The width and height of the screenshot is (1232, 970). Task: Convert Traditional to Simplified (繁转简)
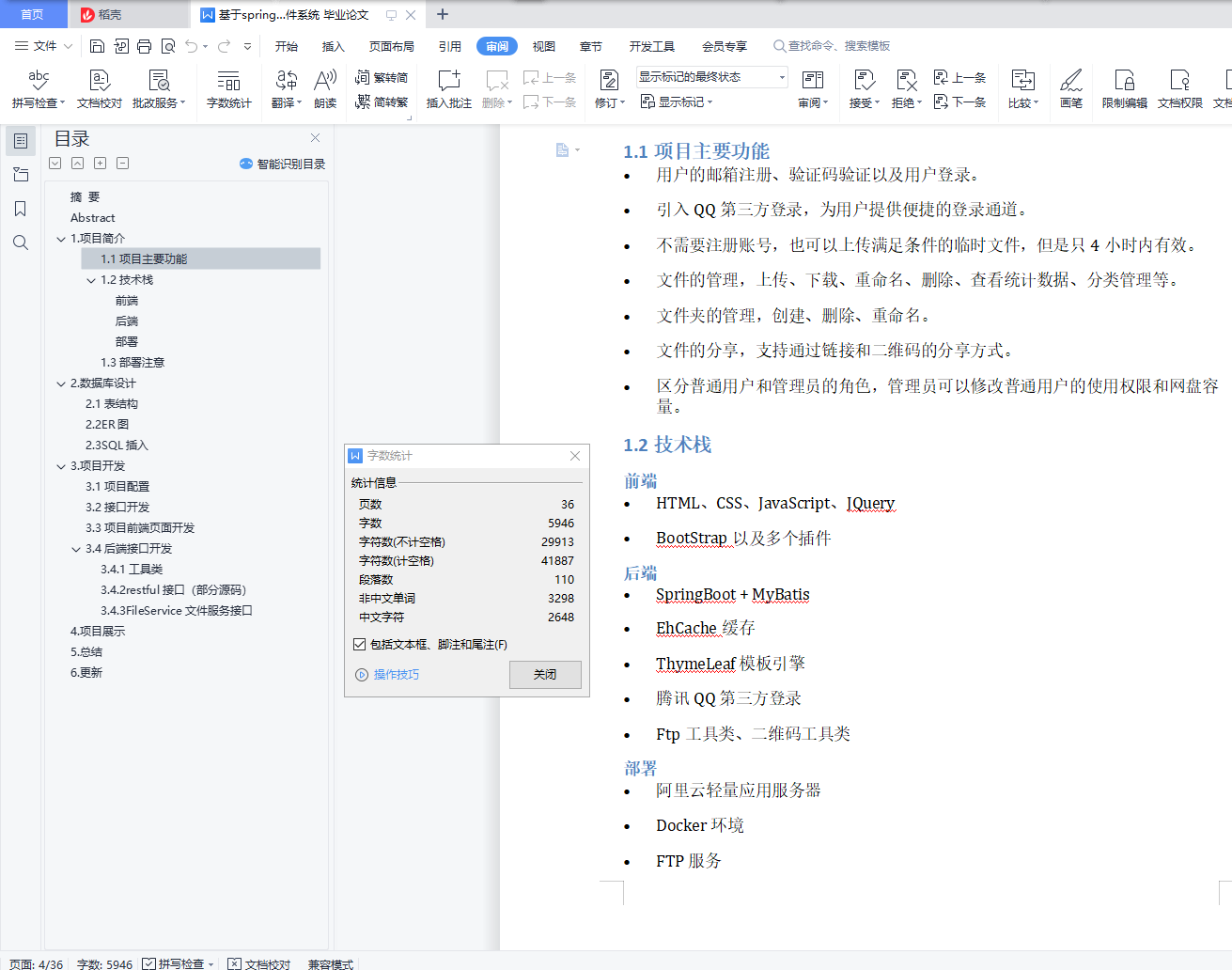[382, 77]
